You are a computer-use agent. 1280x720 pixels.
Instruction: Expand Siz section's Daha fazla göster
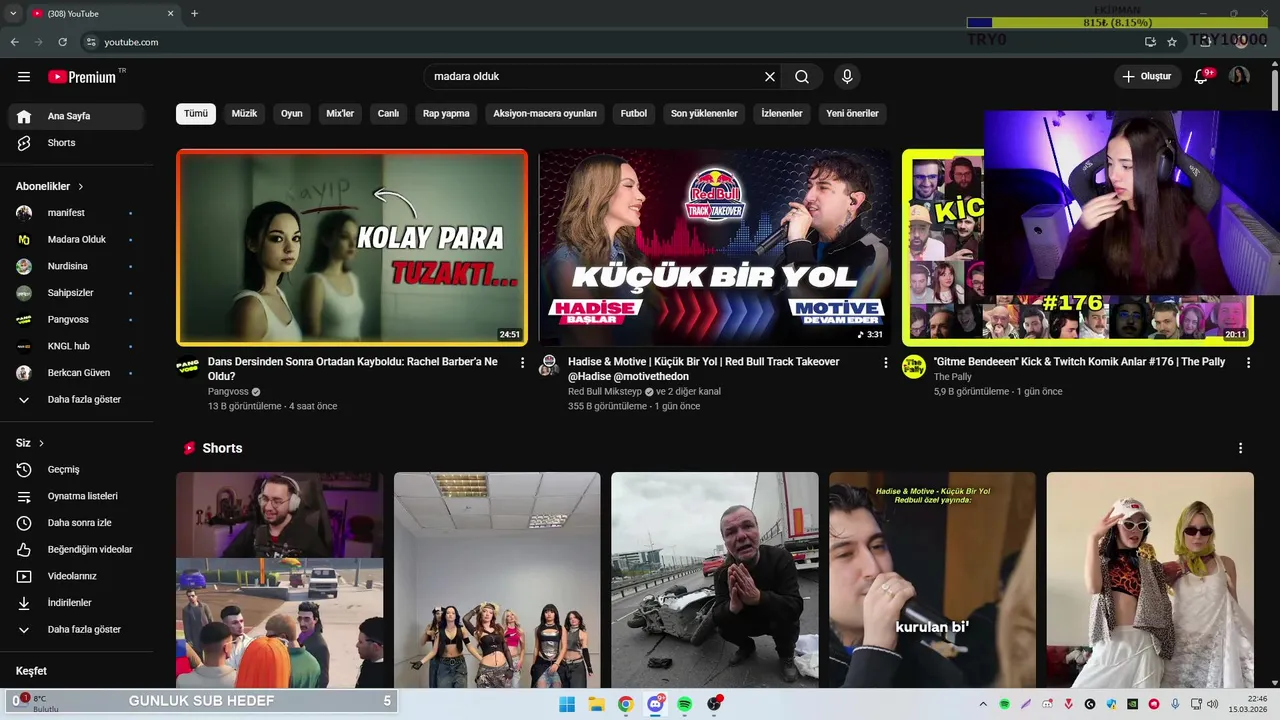point(76,630)
